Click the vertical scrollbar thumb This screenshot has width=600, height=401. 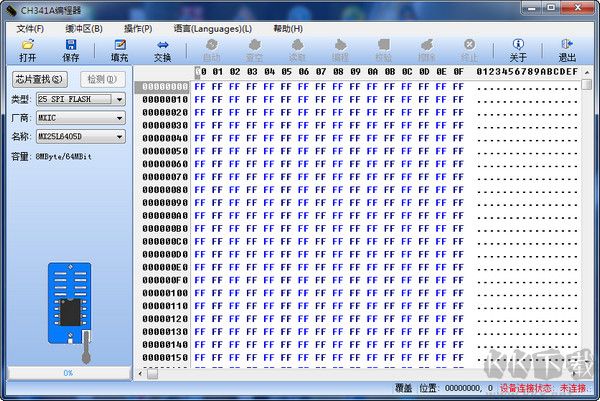pyautogui.click(x=587, y=84)
